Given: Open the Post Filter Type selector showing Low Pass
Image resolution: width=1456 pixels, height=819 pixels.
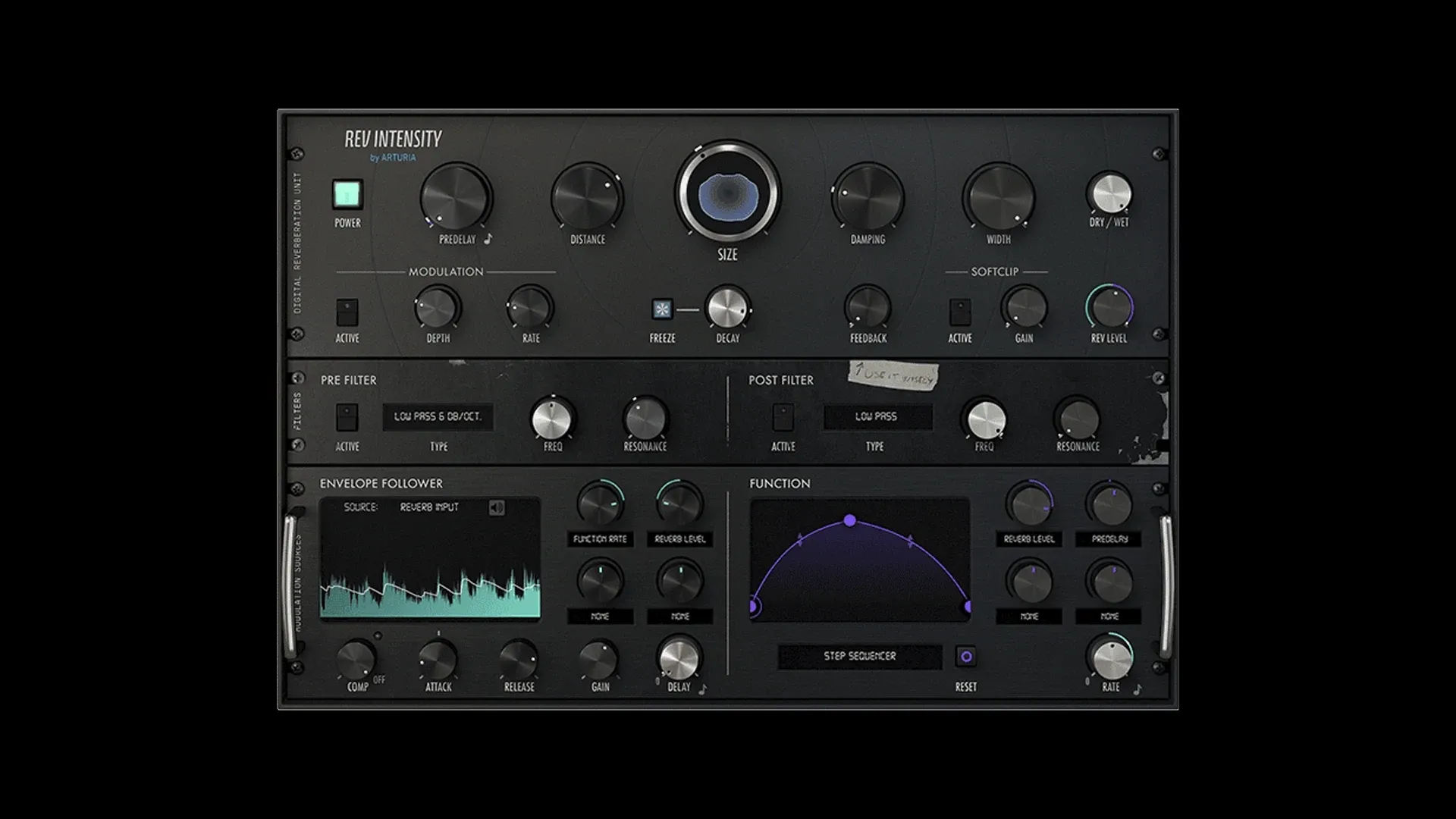Looking at the screenshot, I should tap(877, 416).
